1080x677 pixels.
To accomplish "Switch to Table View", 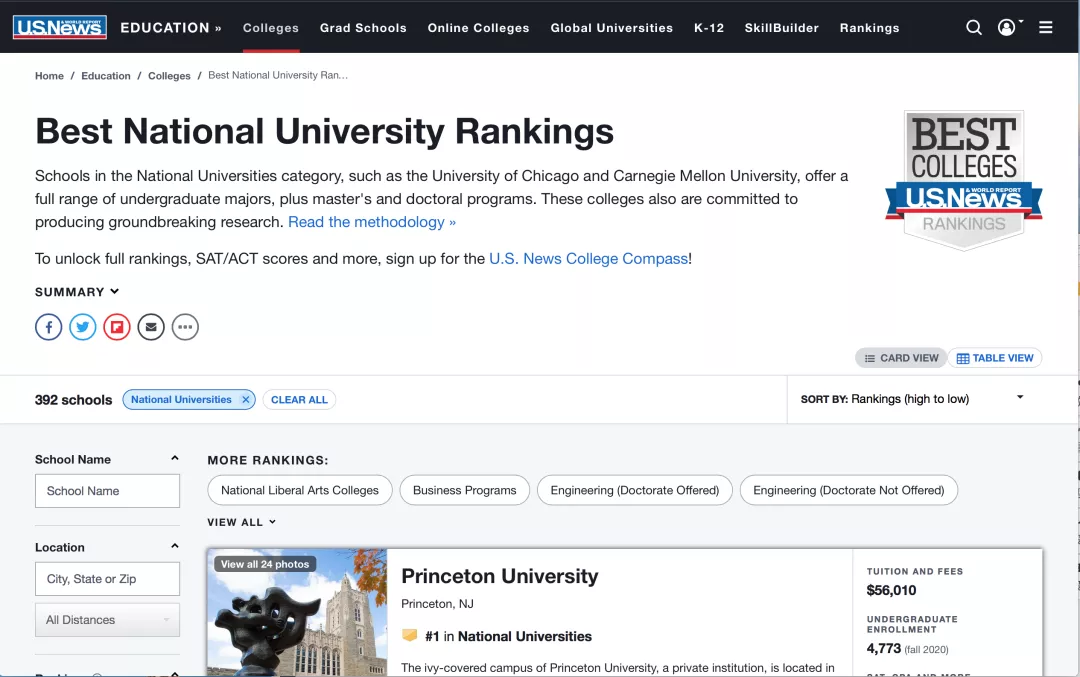I will [995, 358].
